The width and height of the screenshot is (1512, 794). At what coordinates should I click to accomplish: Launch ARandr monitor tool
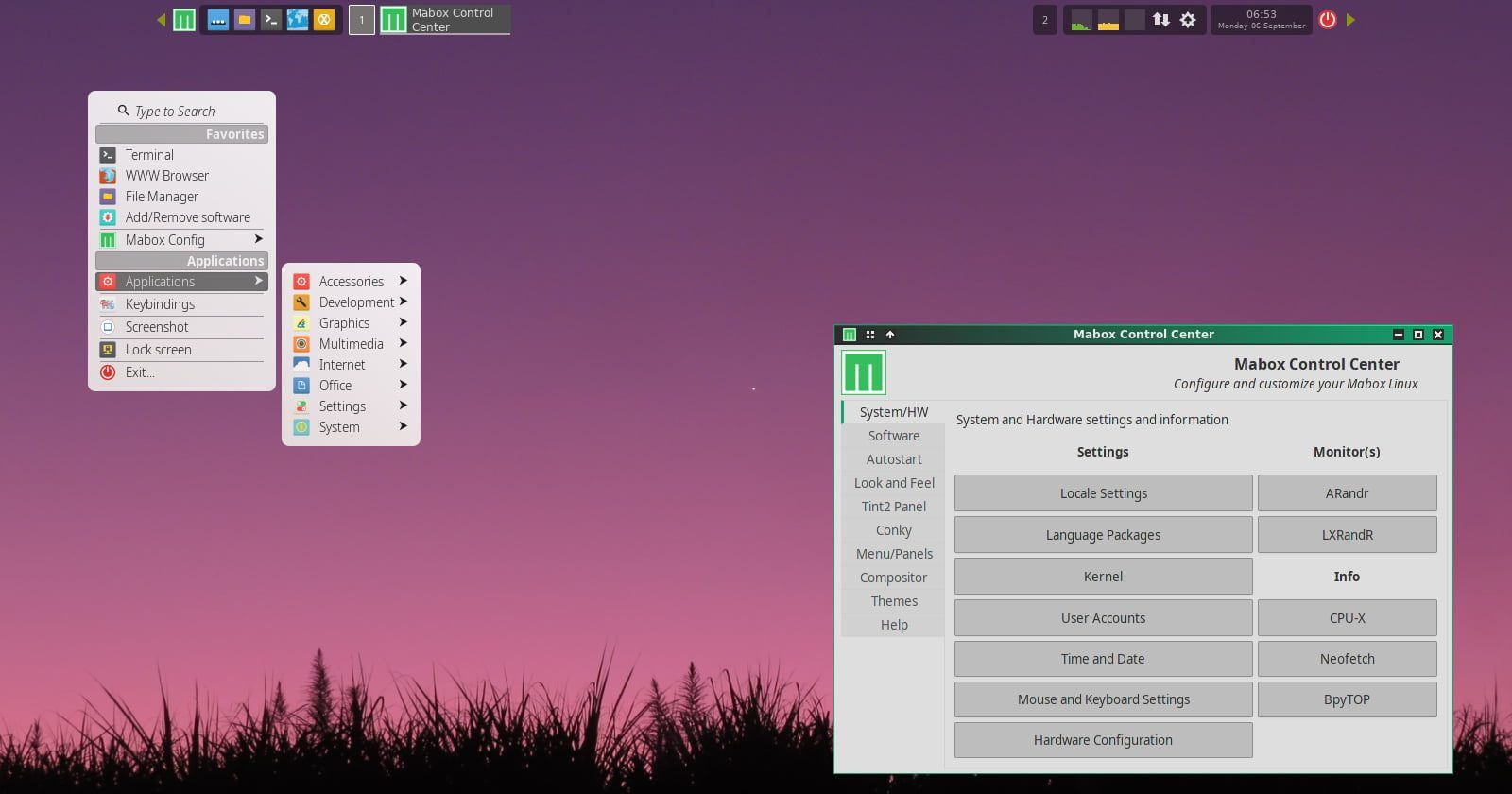point(1347,493)
